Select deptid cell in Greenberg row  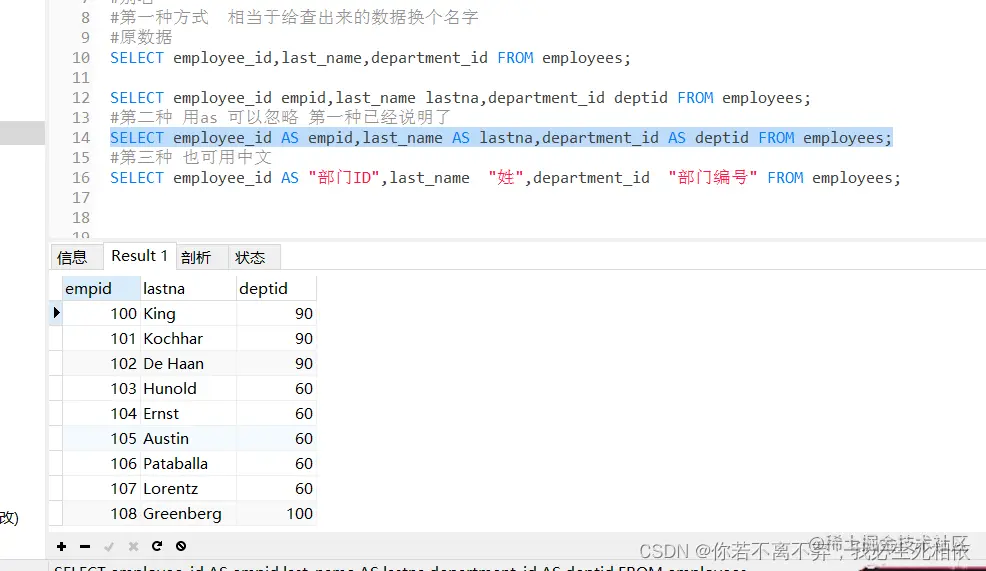pos(277,514)
